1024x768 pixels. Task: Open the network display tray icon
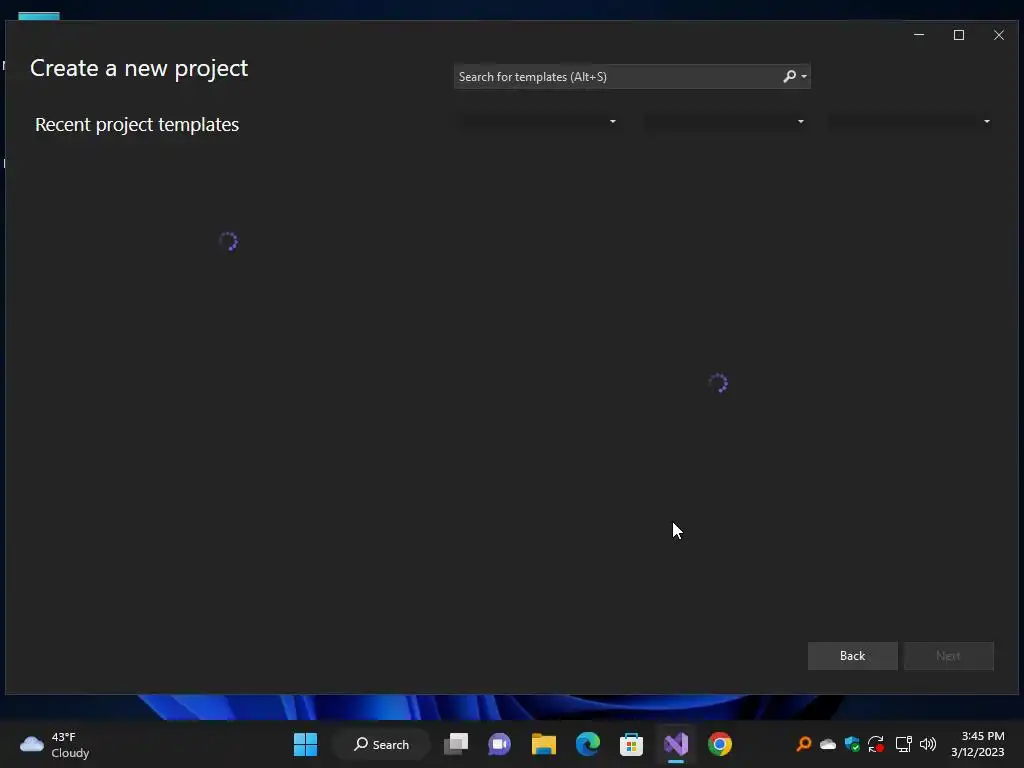[903, 744]
